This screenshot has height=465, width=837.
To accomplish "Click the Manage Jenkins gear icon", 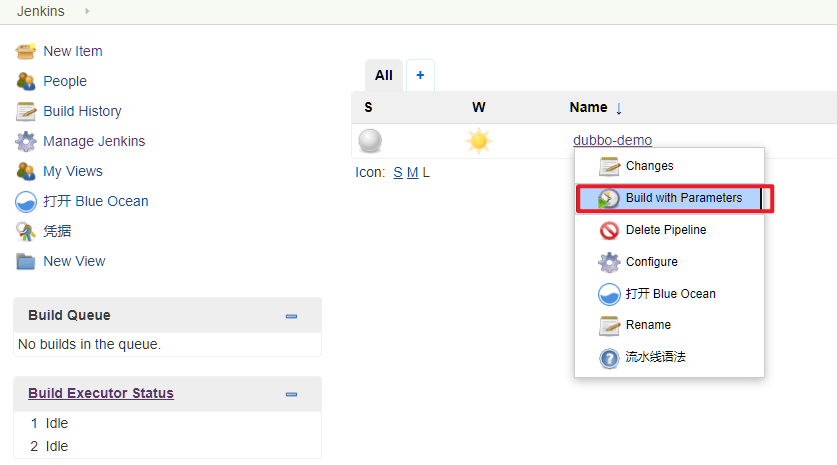I will [x=26, y=141].
